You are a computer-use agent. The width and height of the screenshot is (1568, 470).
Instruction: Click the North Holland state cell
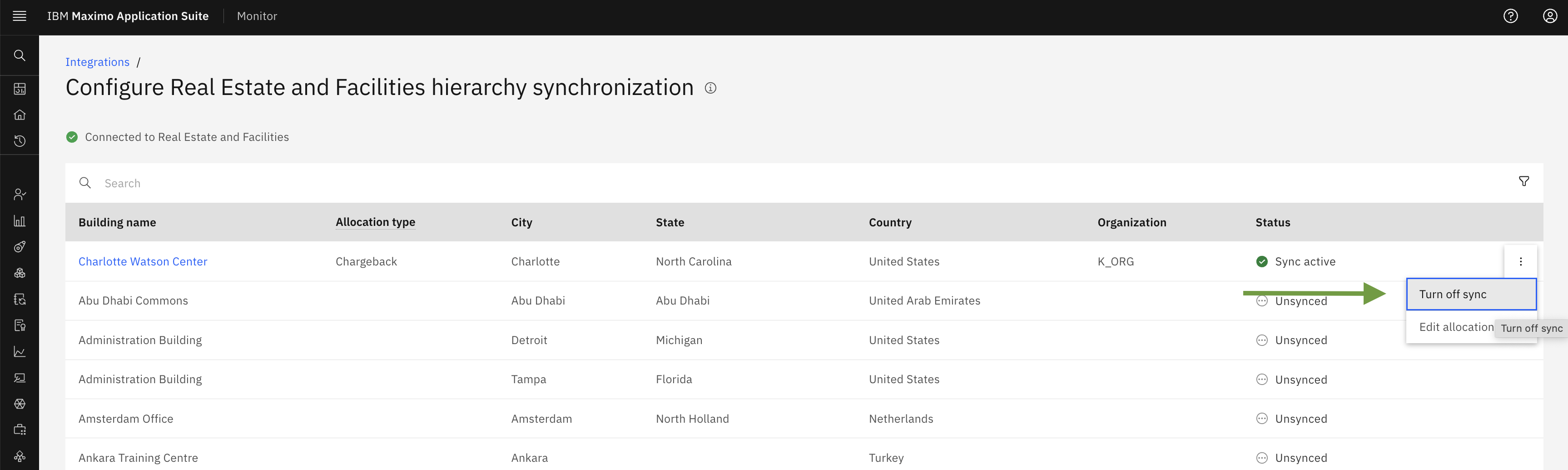692,419
